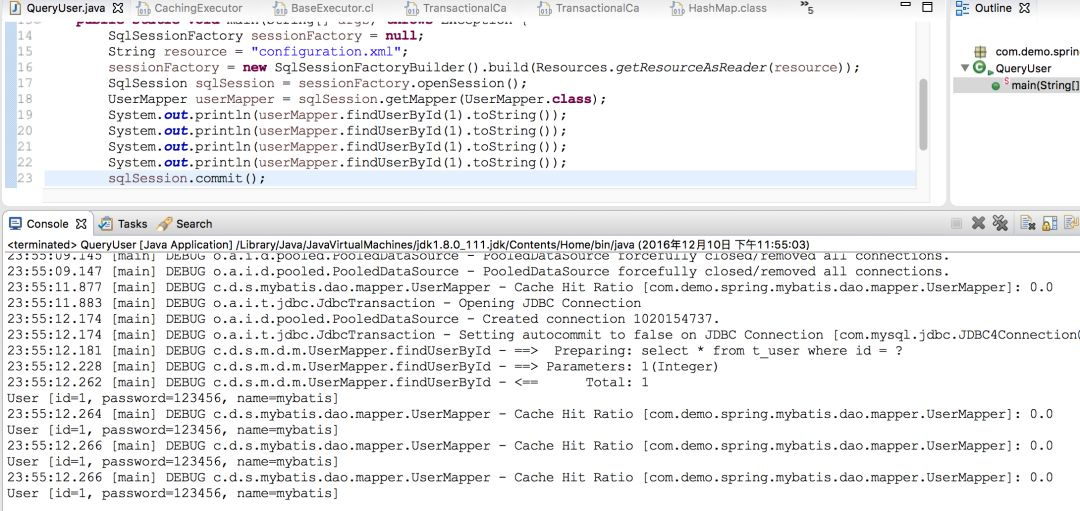Click the 23:55:11.877 Cache Hit Ratio log line

[x=530, y=287]
